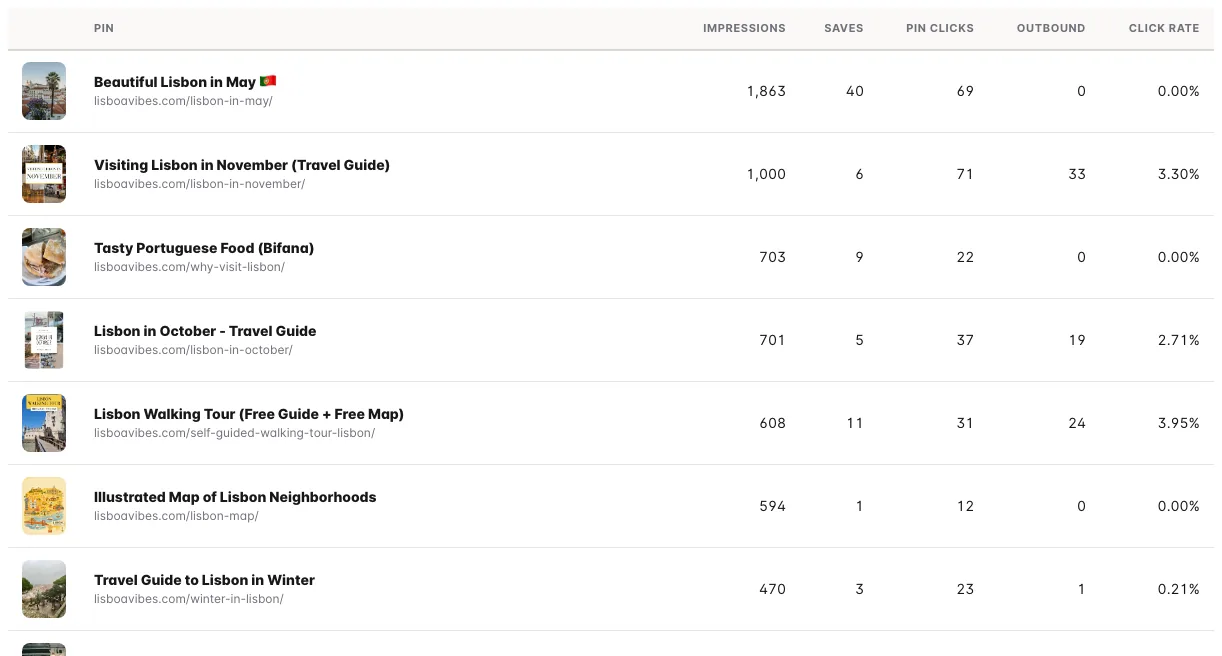Click the lisboavibes.com/lisbon-map/ URL
The width and height of the screenshot is (1222, 656).
[176, 516]
